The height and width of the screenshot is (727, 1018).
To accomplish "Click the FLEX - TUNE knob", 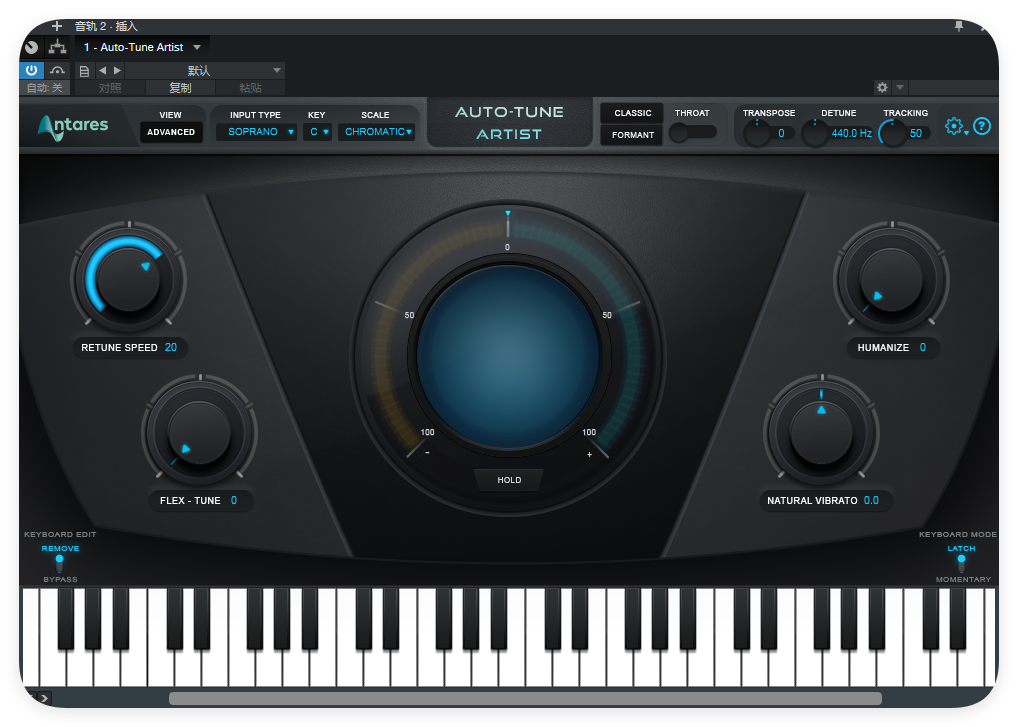I will click(x=199, y=433).
